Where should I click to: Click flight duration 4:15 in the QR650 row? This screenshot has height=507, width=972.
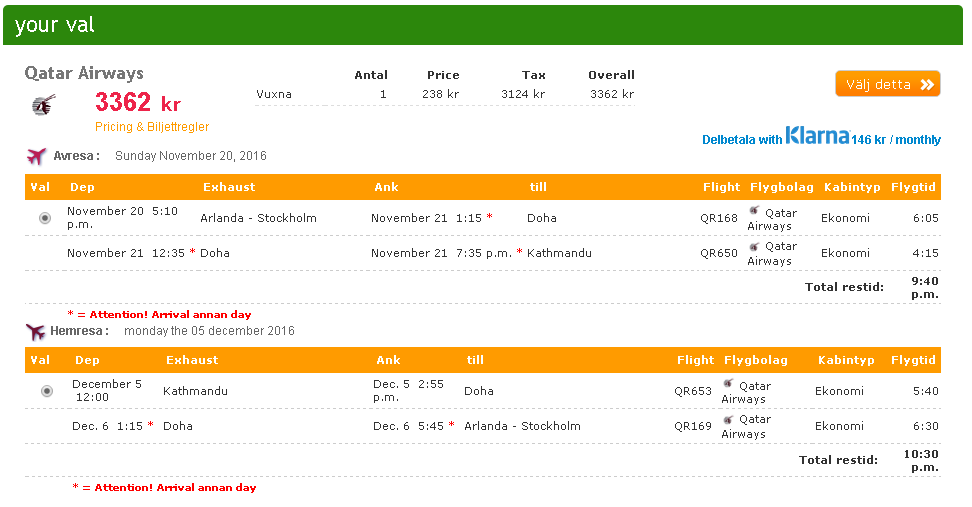(926, 253)
